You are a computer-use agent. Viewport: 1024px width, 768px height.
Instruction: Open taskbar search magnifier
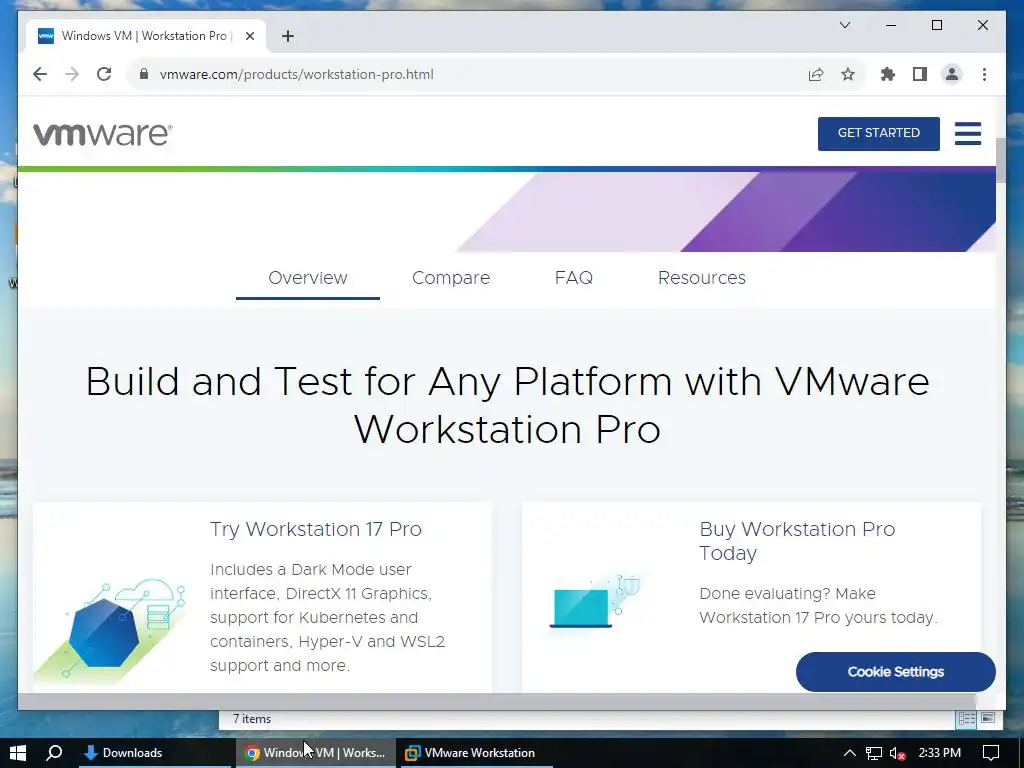(x=55, y=753)
